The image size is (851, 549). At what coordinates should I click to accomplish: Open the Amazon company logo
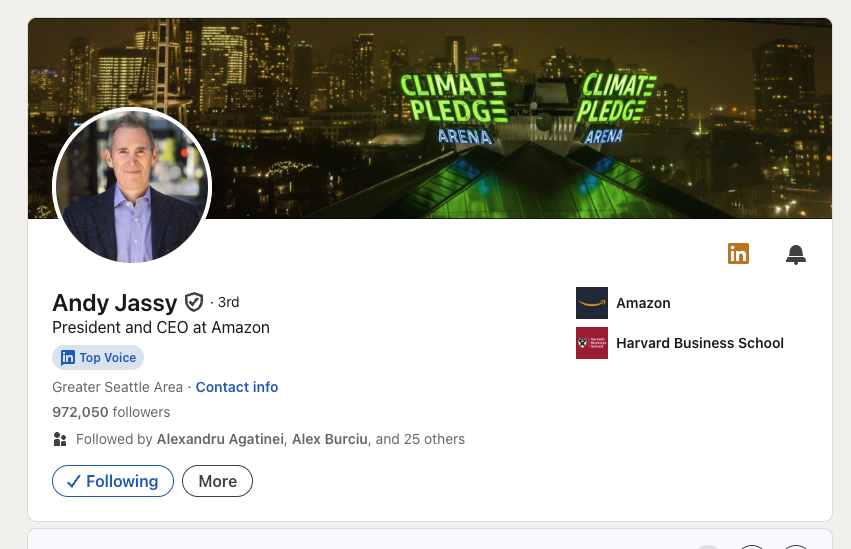[x=592, y=303]
